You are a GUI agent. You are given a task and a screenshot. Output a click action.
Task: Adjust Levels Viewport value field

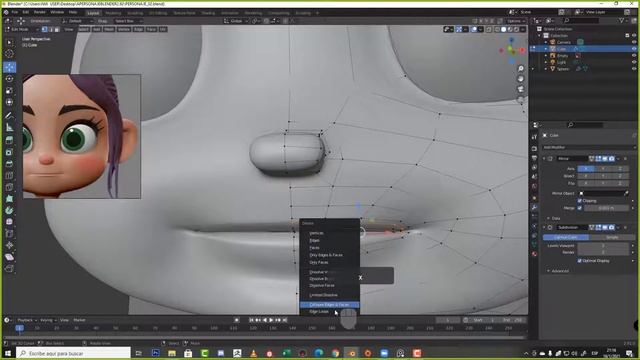603,246
